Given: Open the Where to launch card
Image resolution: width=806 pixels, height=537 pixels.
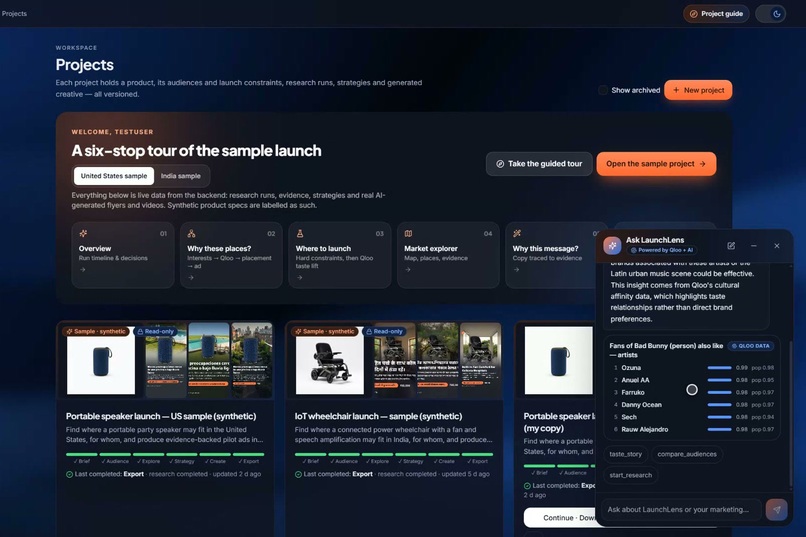Looking at the screenshot, I should [x=340, y=255].
